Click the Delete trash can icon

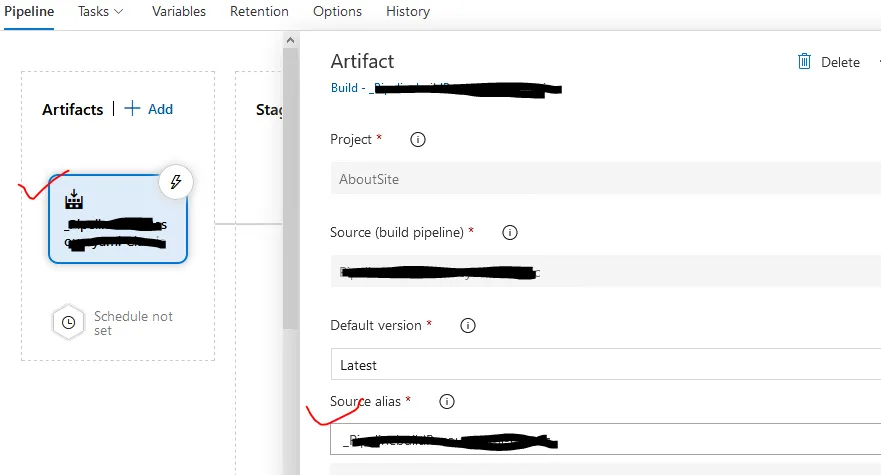coord(804,62)
